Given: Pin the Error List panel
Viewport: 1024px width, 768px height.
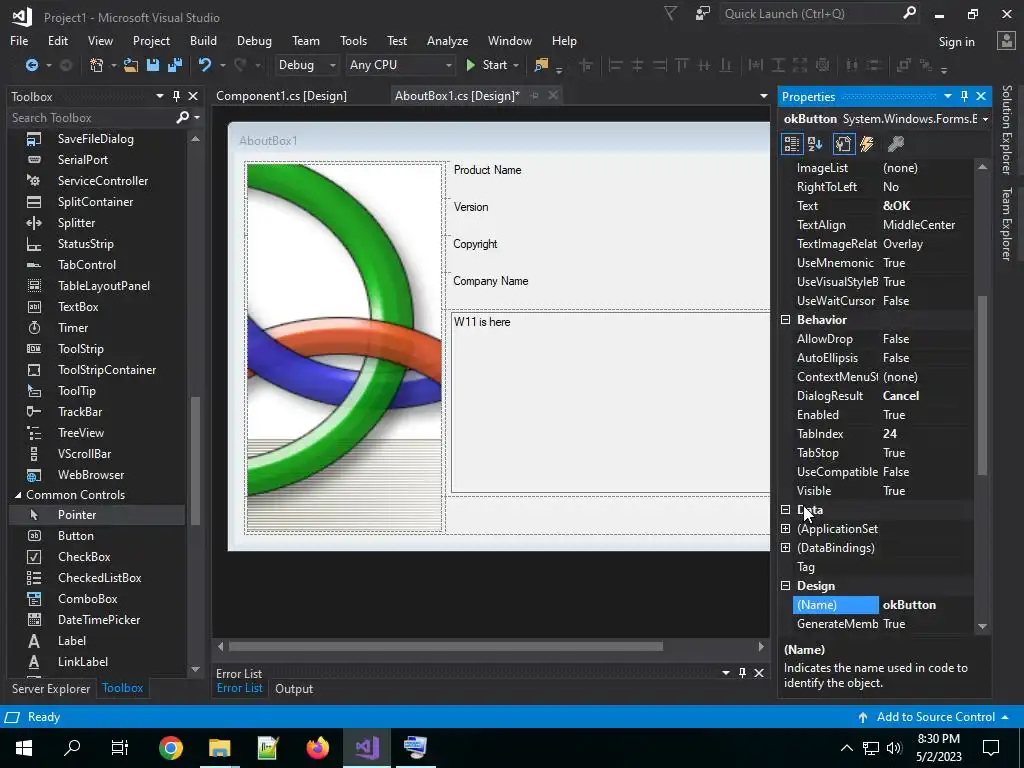Looking at the screenshot, I should (x=742, y=673).
